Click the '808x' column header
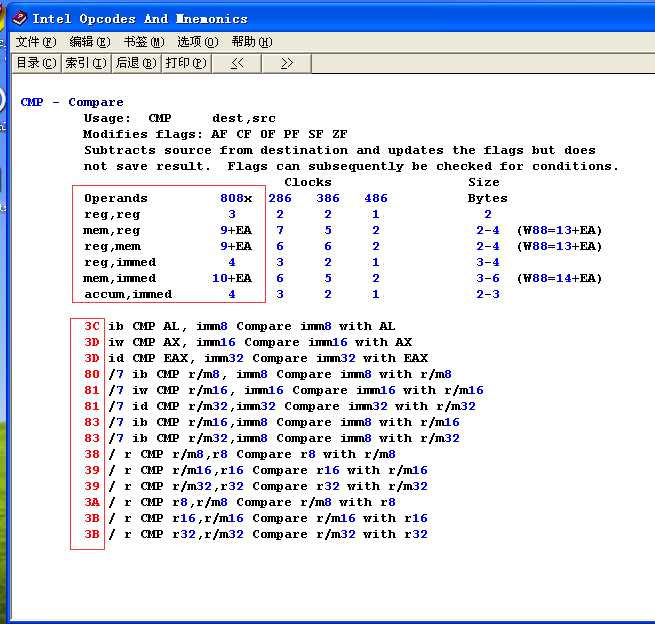The width and height of the screenshot is (655, 624). tap(236, 198)
